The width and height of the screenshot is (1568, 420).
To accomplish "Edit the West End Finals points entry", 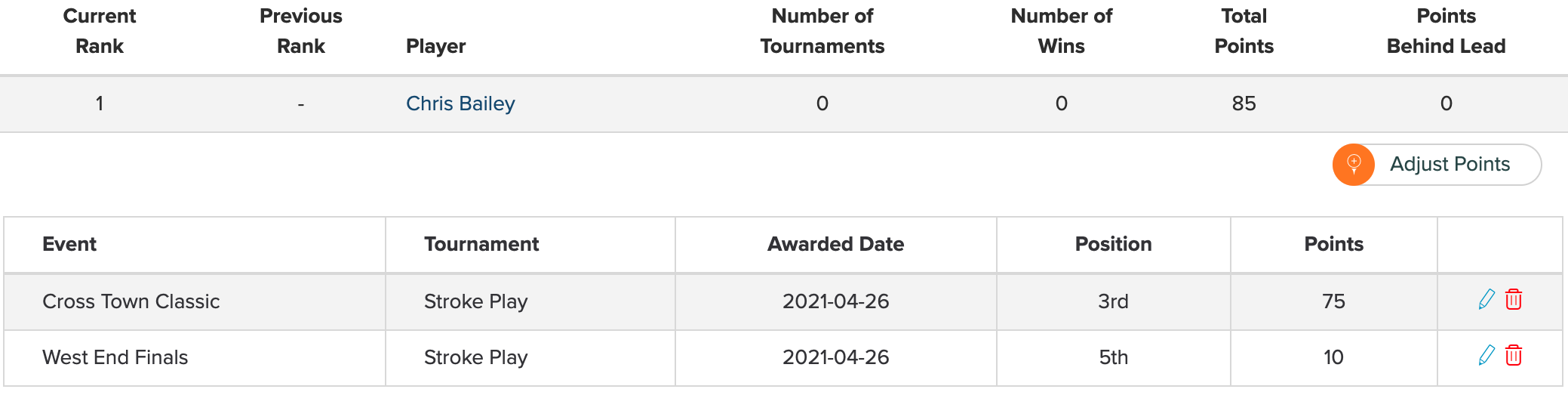I will click(x=1487, y=356).
